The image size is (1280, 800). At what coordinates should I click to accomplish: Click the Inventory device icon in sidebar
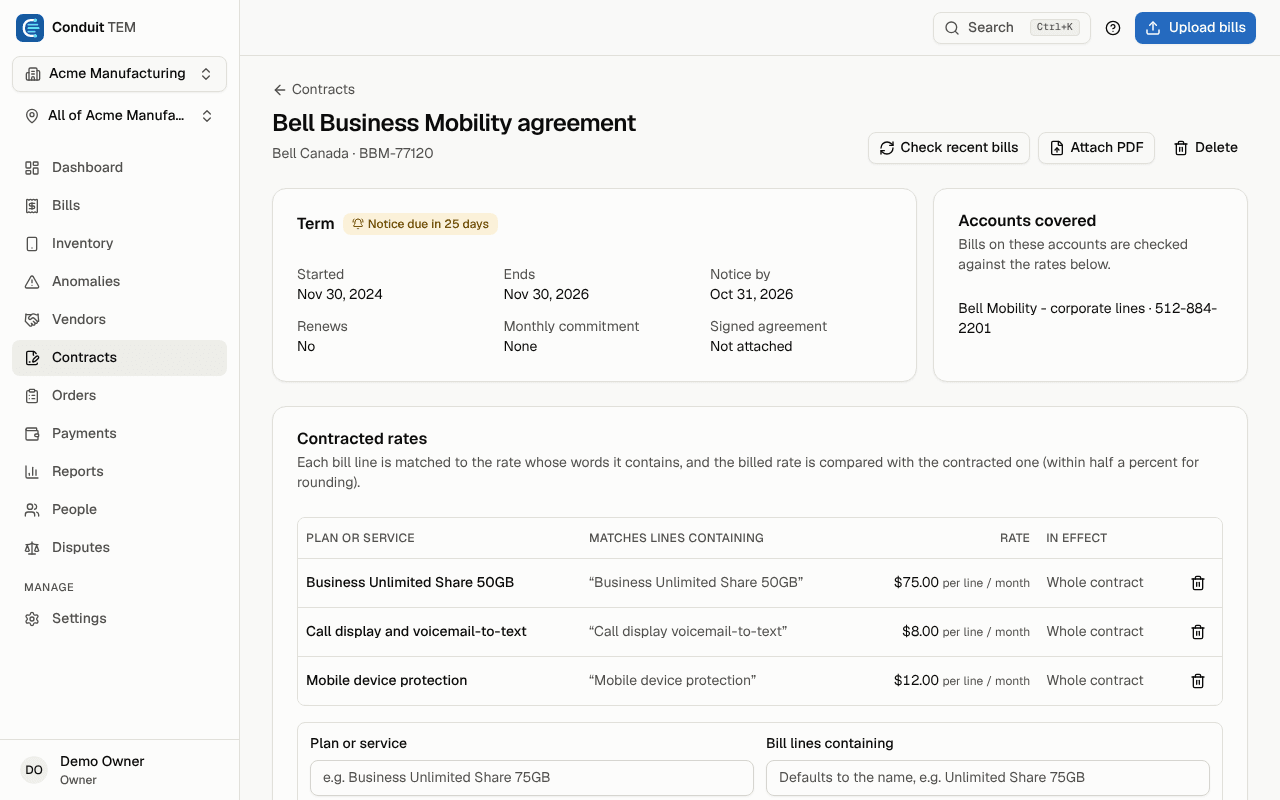point(32,244)
